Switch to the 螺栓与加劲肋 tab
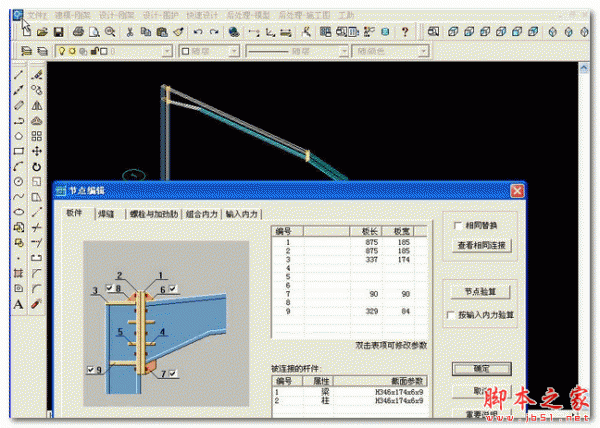Image resolution: width=600 pixels, height=428 pixels. (154, 214)
